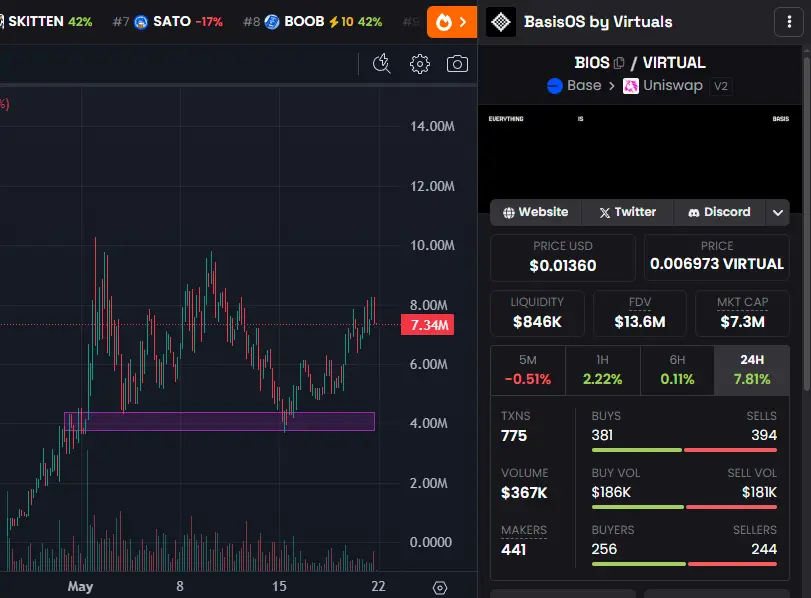Screen dimensions: 811x598
Task: Open the three-dot options menu for BasisOS
Action: [789, 22]
